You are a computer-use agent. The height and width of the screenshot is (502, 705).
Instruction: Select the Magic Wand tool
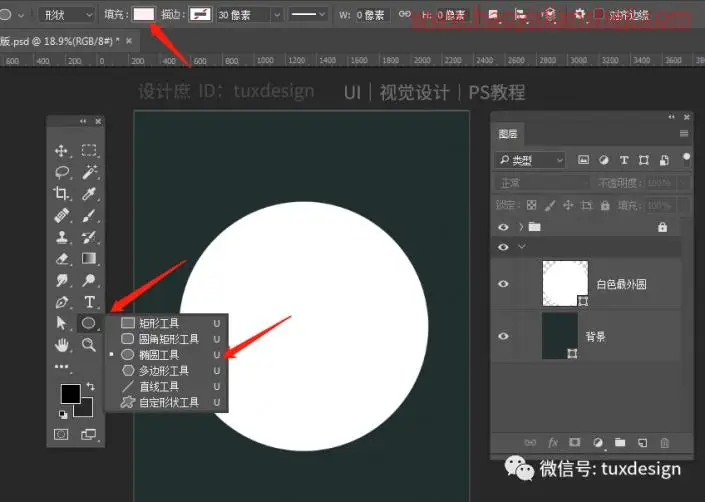[x=89, y=172]
